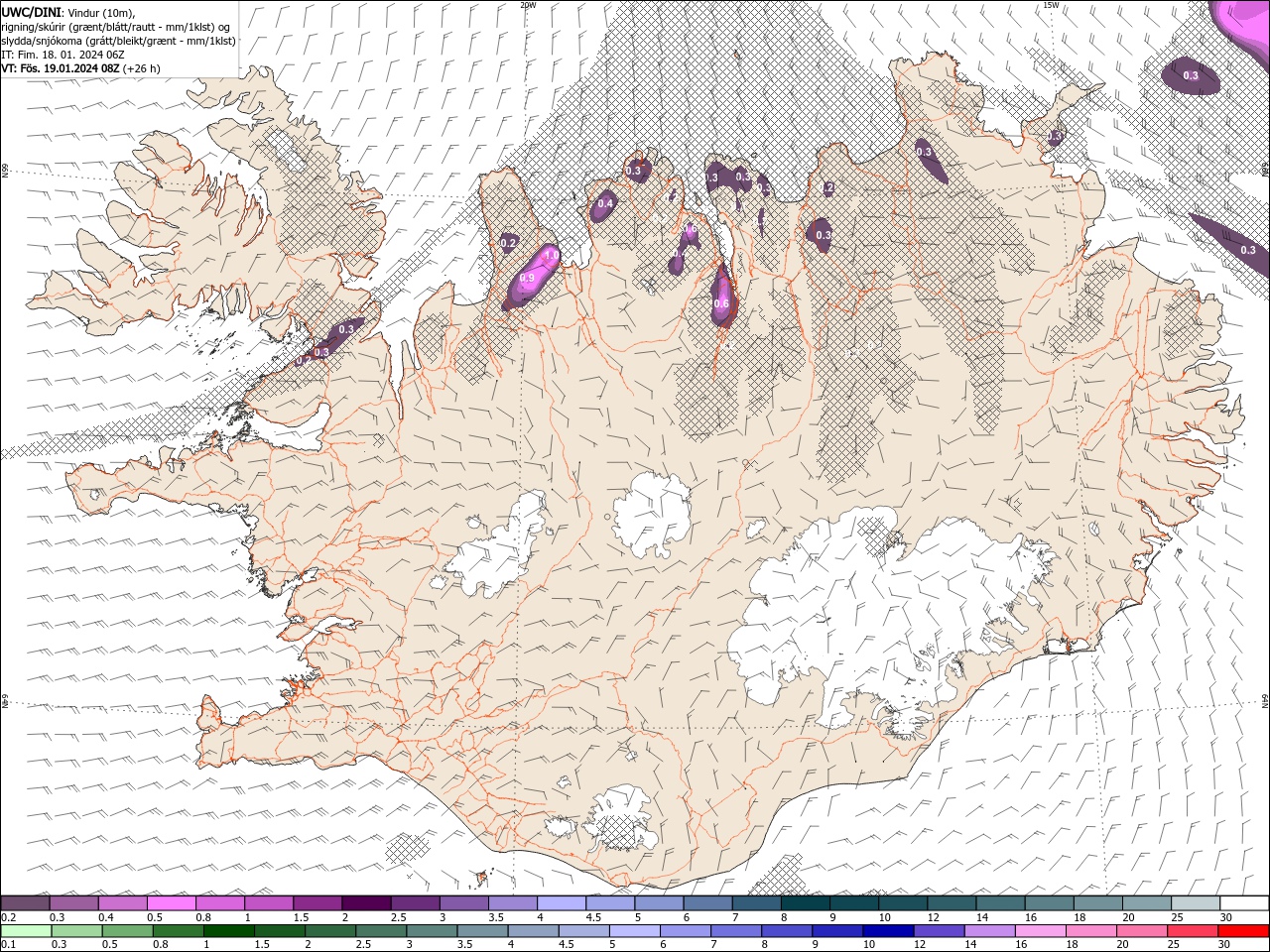The image size is (1270, 952).
Task: Pick the darkest green 1 swatch, lower scale
Action: pos(229,931)
